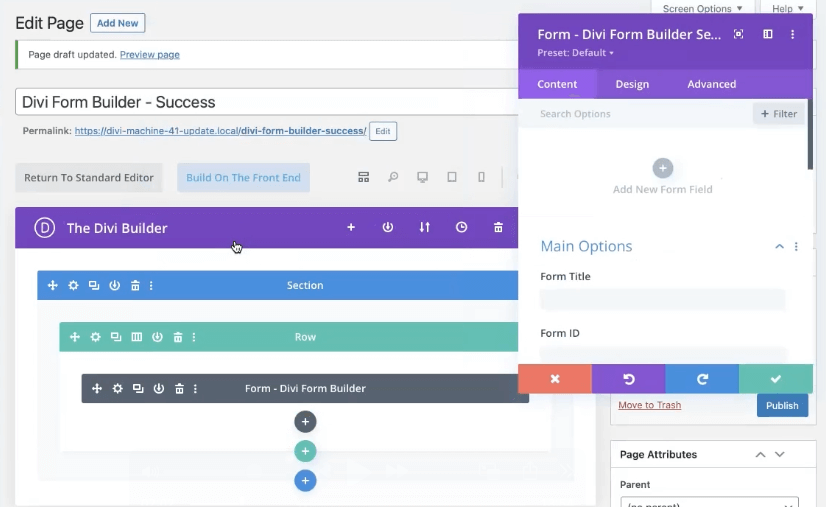
Task: Delete the Row with trash icon
Action: 178,337
